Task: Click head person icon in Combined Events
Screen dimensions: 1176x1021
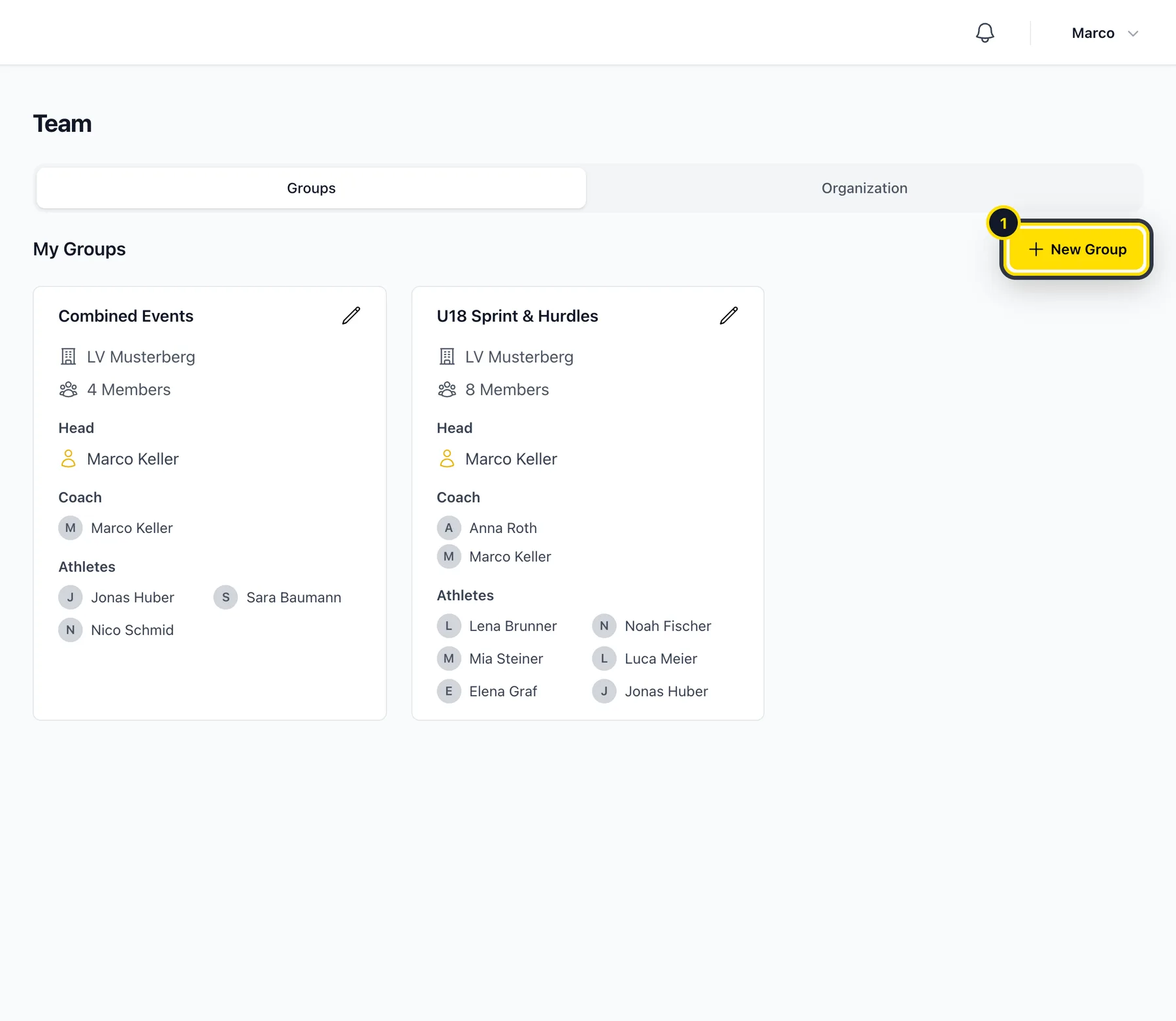Action: 68,459
